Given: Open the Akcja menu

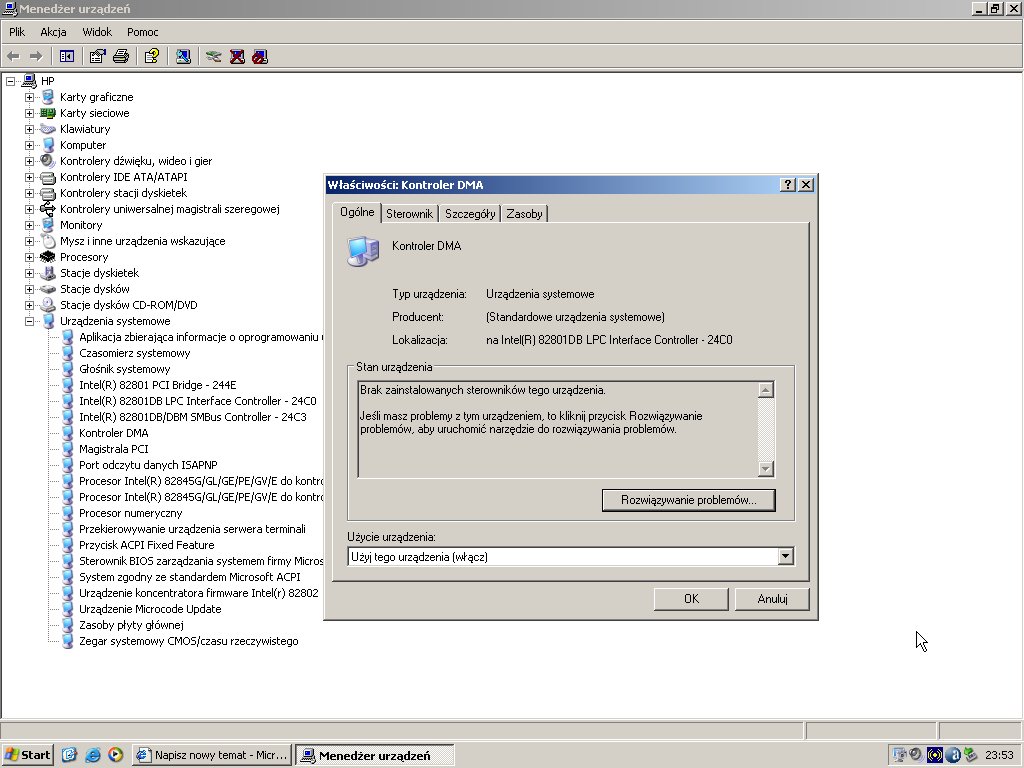Looking at the screenshot, I should 53,32.
